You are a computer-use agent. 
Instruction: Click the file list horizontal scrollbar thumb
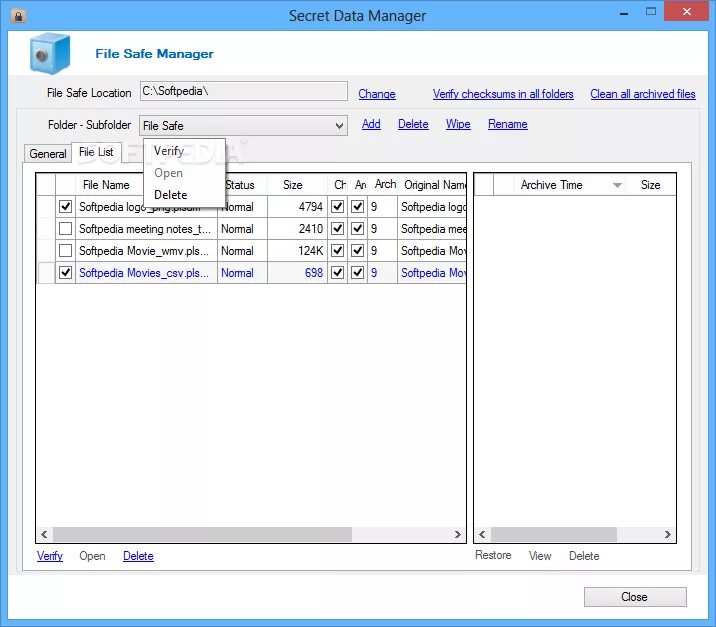pyautogui.click(x=202, y=534)
